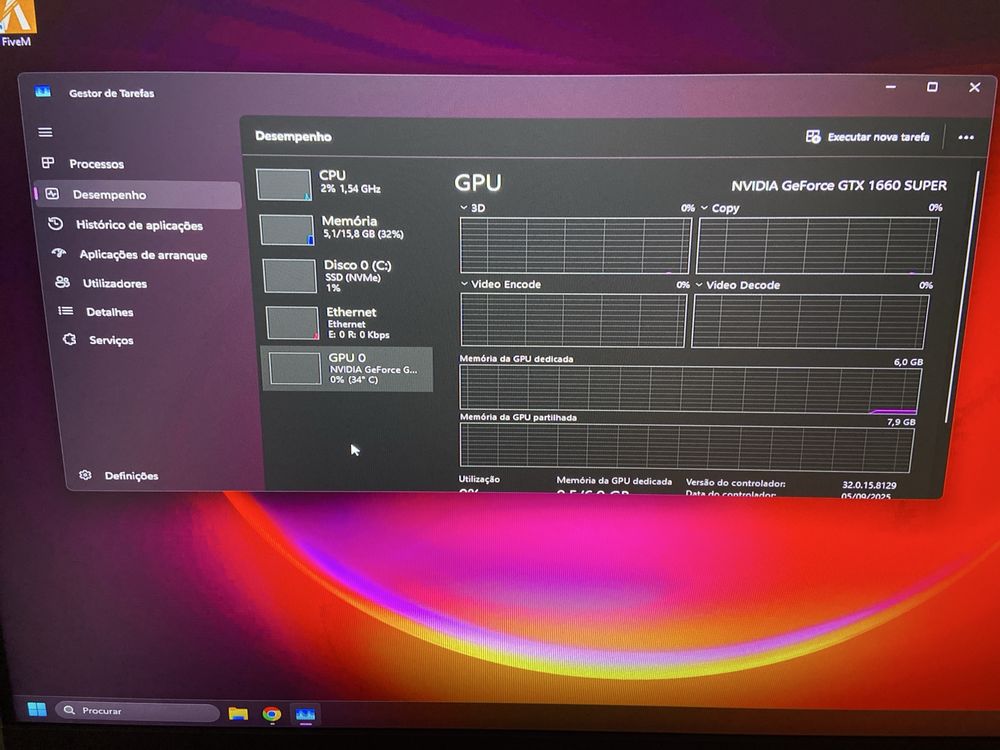Click the 7,9 GB shared memory maximum label
The image size is (1000, 750).
[x=901, y=422]
